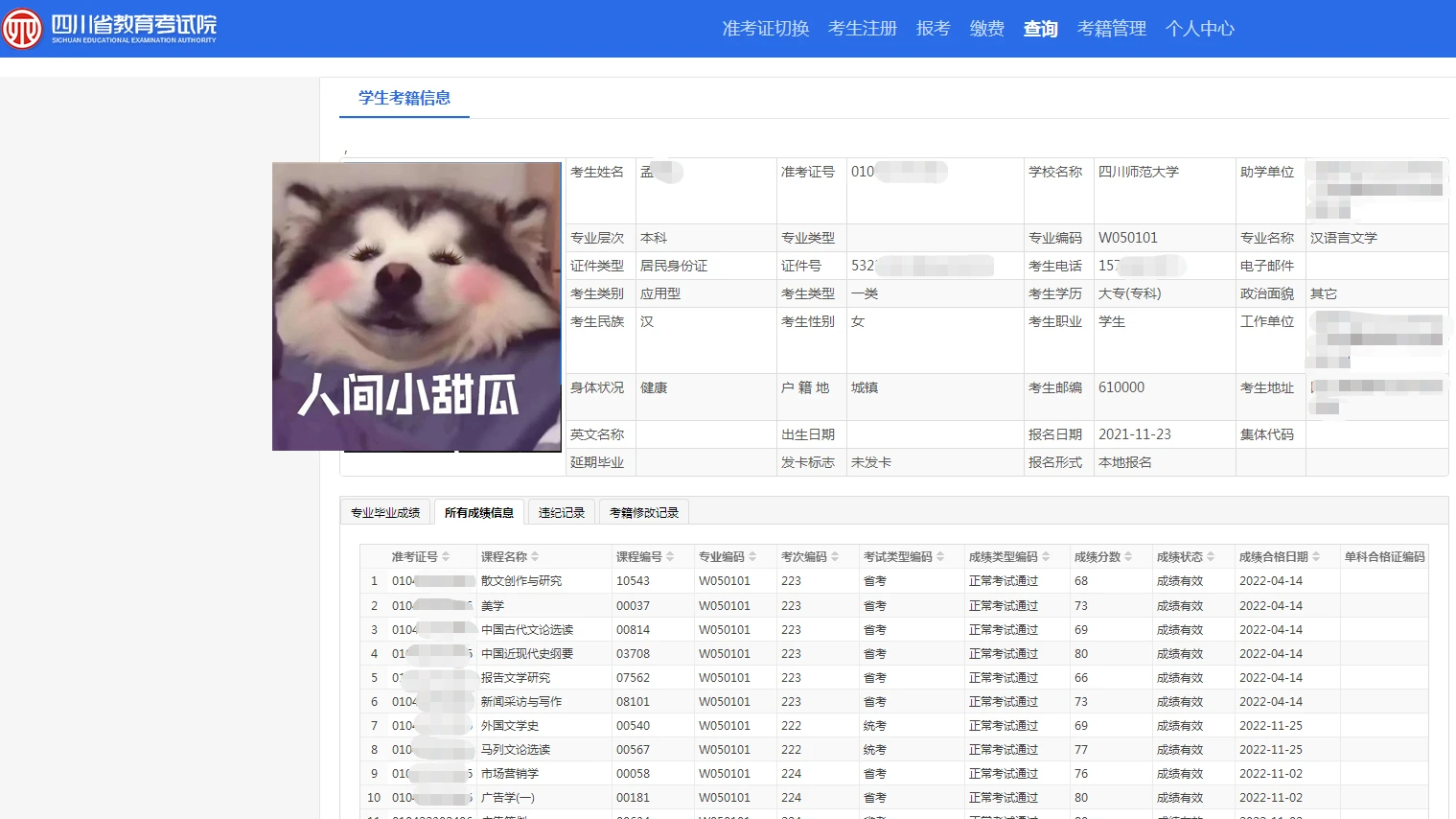Screen dimensions: 1456x819
Task: Click pass date in 外国文学史 row
Action: pos(1271,726)
